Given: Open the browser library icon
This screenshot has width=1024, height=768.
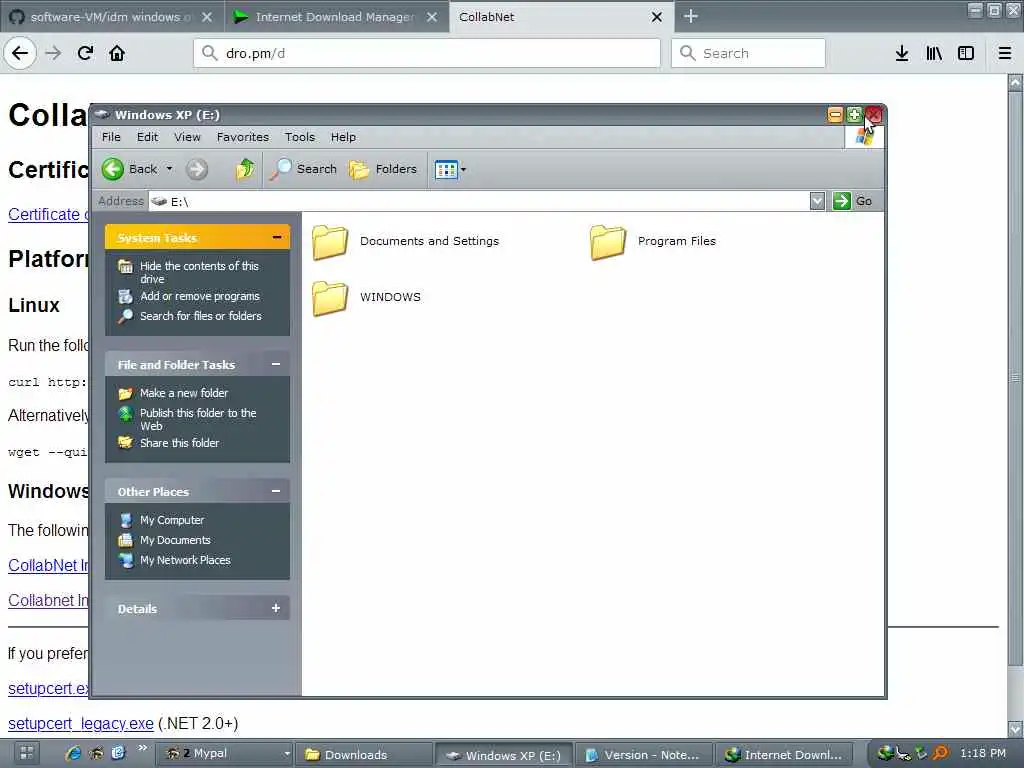Looking at the screenshot, I should 934,54.
